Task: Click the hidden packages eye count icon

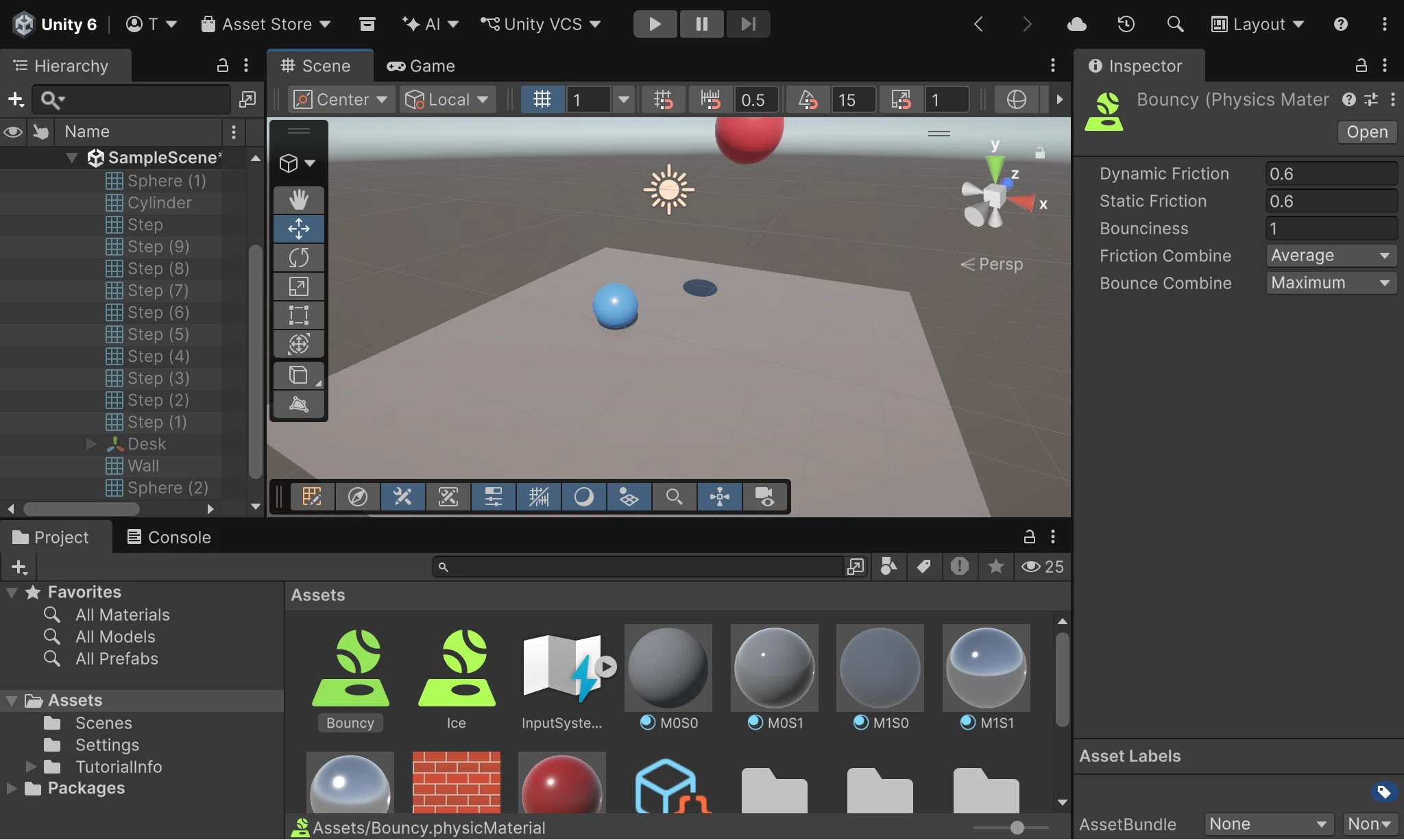Action: click(1042, 567)
